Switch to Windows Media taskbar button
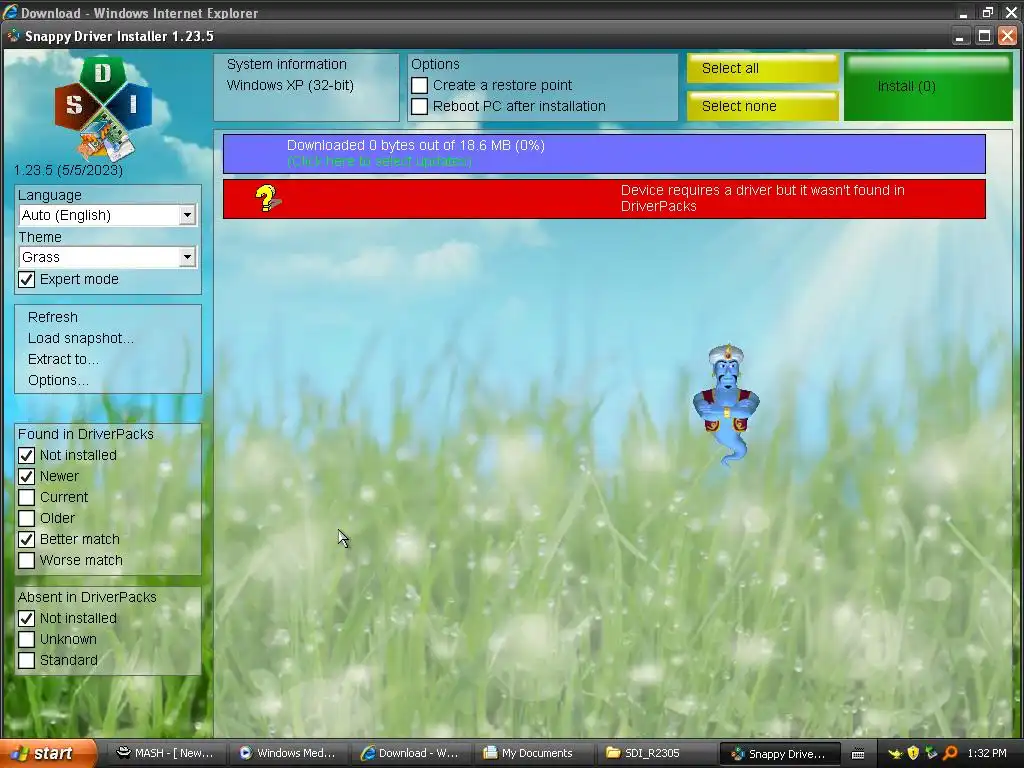 point(287,754)
